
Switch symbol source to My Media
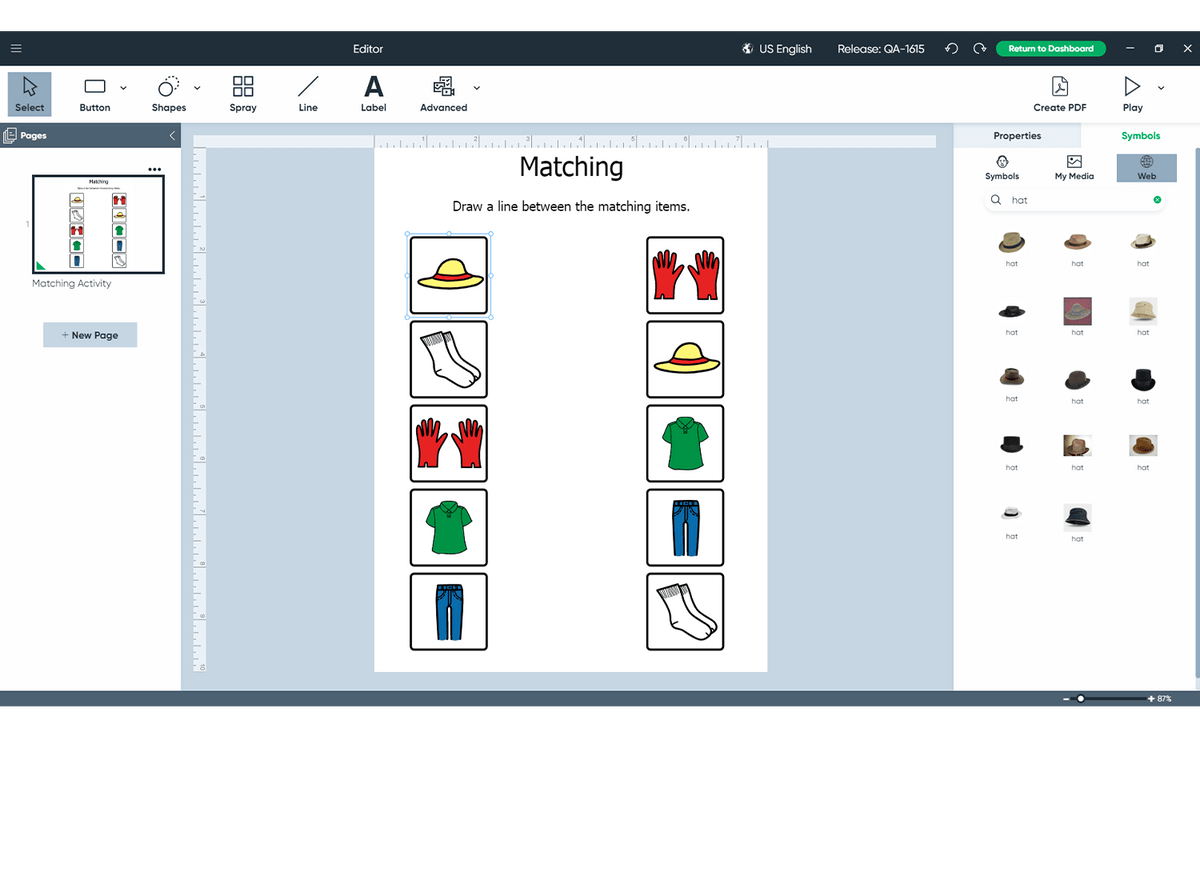[1074, 167]
